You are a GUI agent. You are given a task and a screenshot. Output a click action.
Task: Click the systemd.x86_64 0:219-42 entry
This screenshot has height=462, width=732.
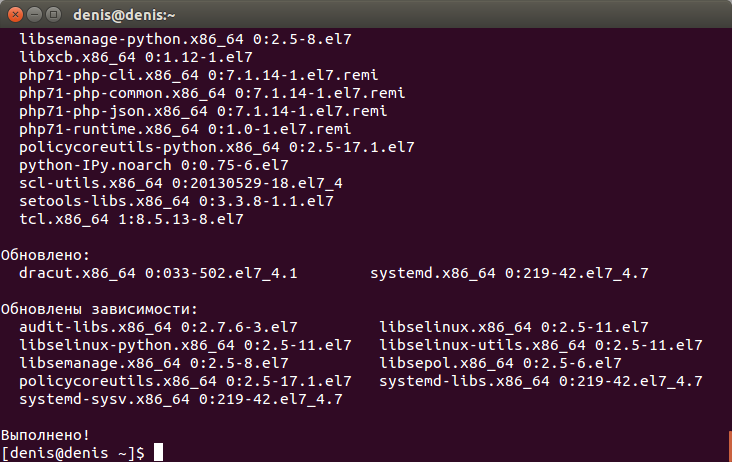click(x=509, y=273)
